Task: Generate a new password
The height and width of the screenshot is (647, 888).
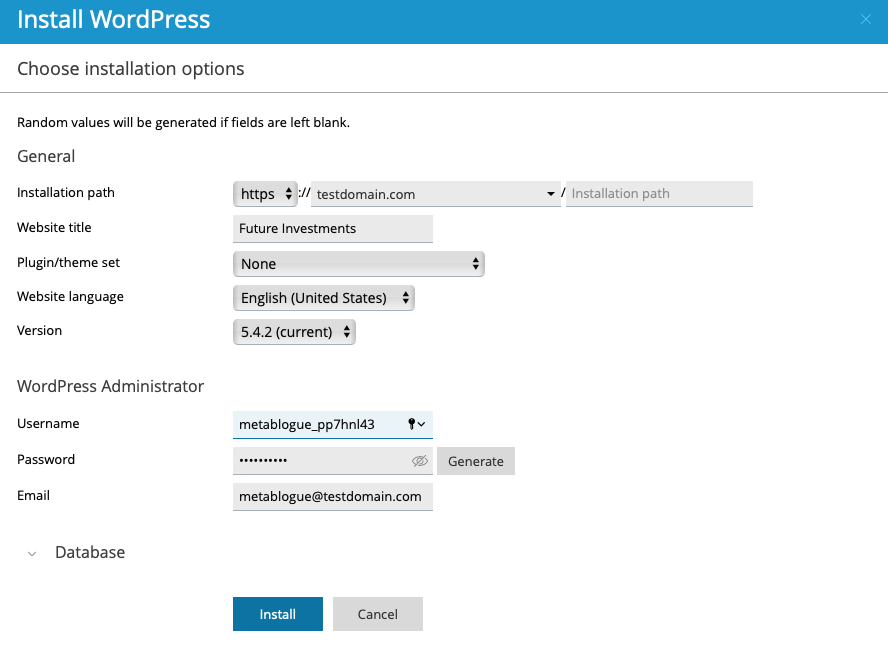Action: [475, 461]
